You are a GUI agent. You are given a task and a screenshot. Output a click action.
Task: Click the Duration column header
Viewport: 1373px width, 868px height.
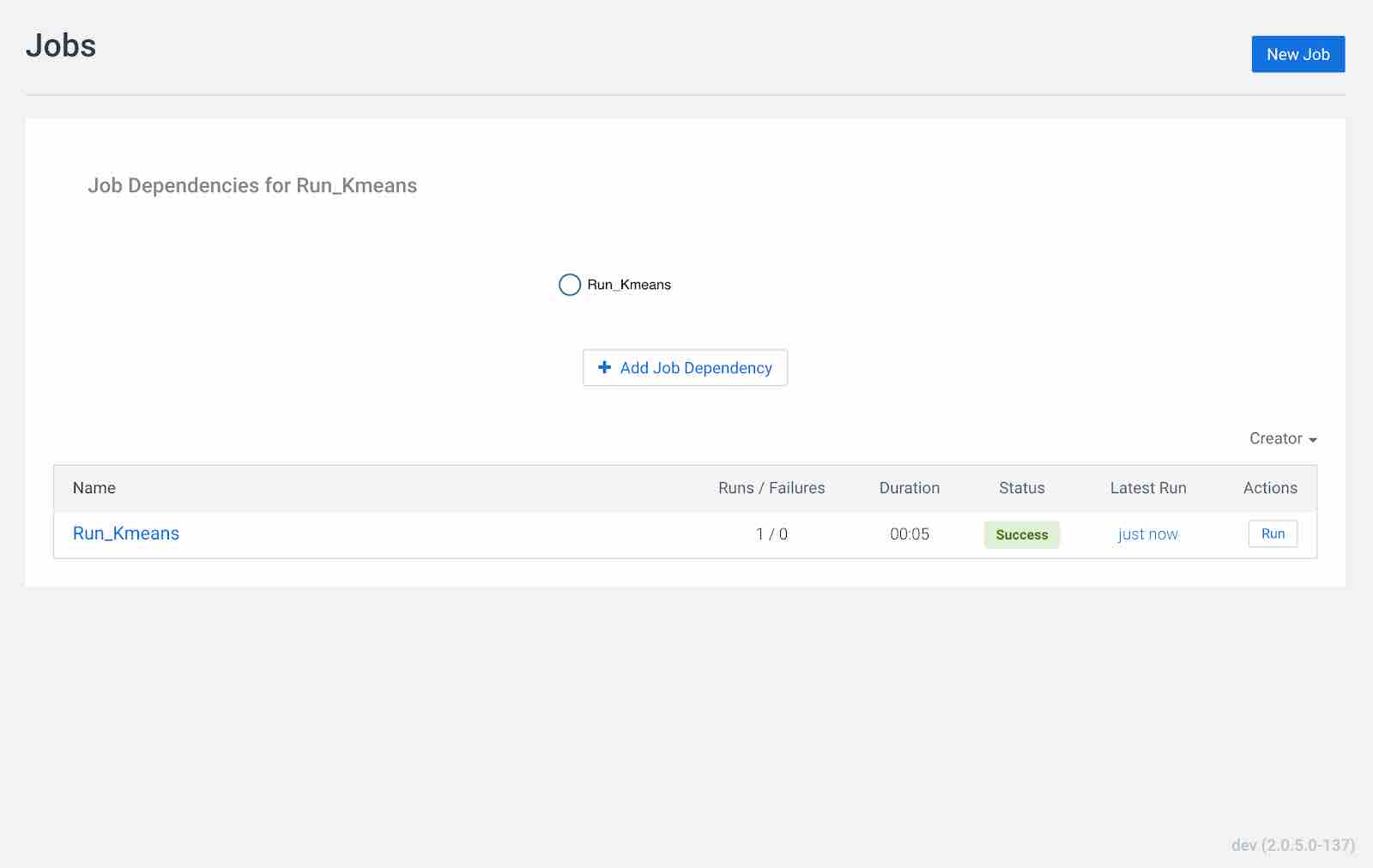(x=910, y=488)
